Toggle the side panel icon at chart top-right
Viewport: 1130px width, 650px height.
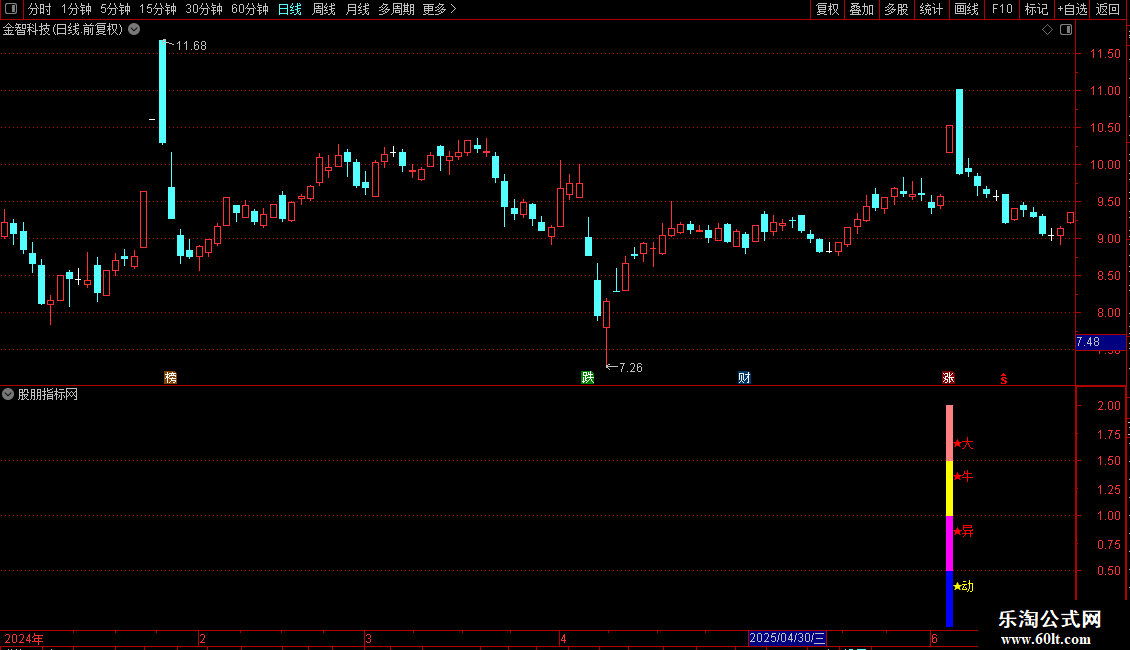1066,30
